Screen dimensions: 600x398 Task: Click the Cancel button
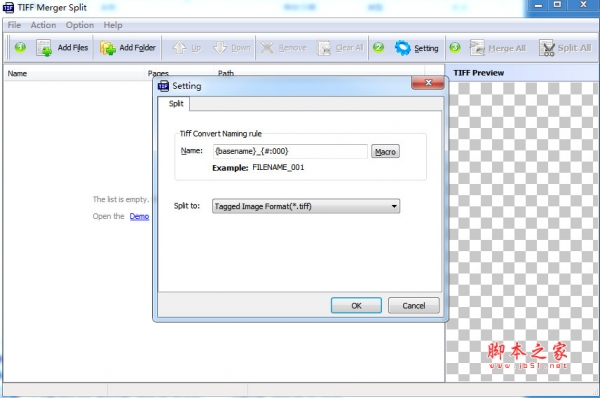pyautogui.click(x=414, y=305)
